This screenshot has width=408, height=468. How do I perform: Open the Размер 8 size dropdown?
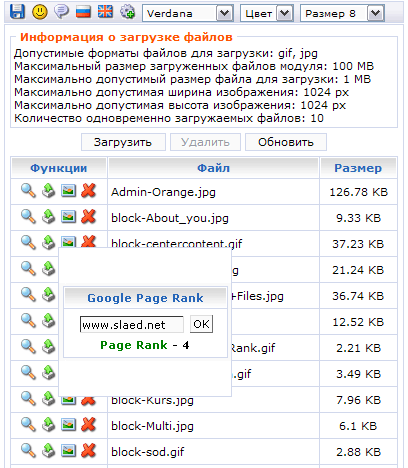click(342, 13)
